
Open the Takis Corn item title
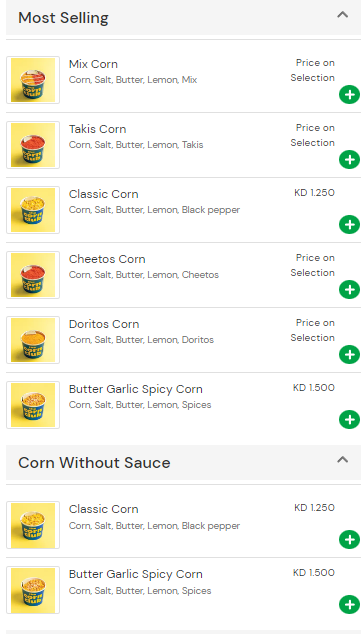click(97, 129)
